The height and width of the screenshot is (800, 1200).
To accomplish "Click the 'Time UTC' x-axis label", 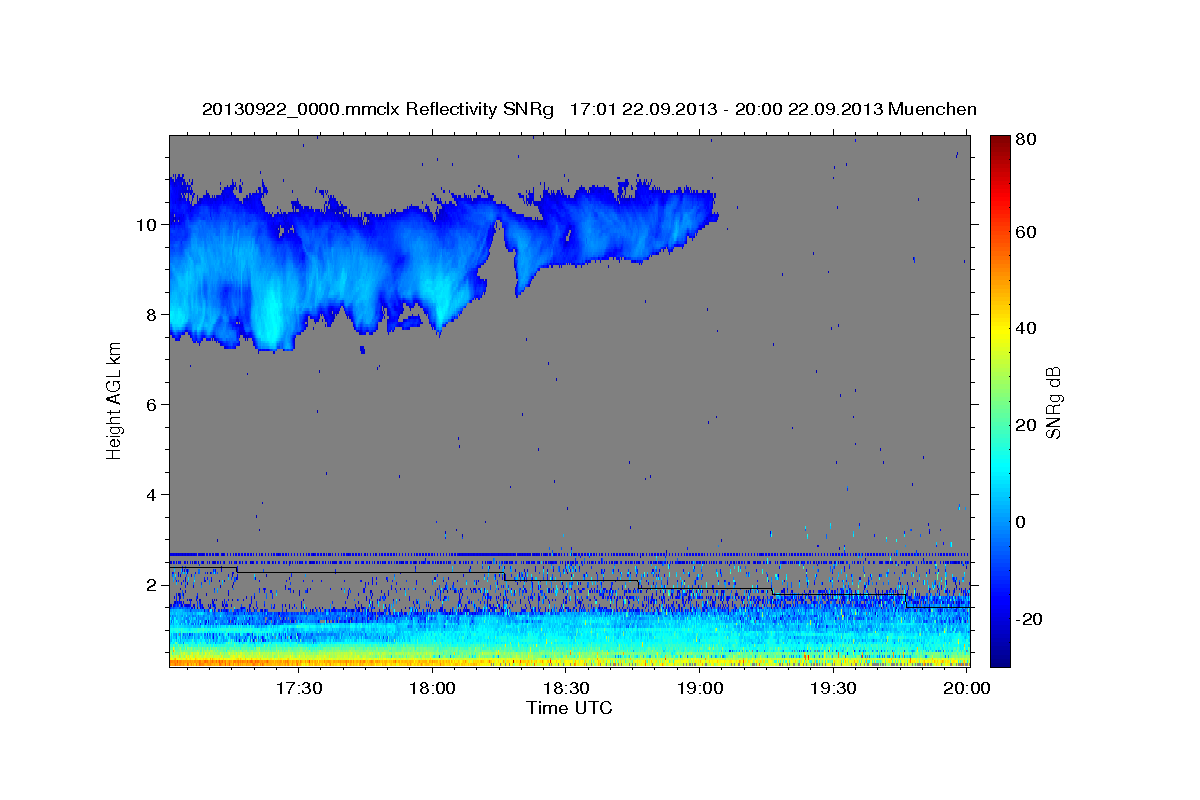I will (569, 708).
